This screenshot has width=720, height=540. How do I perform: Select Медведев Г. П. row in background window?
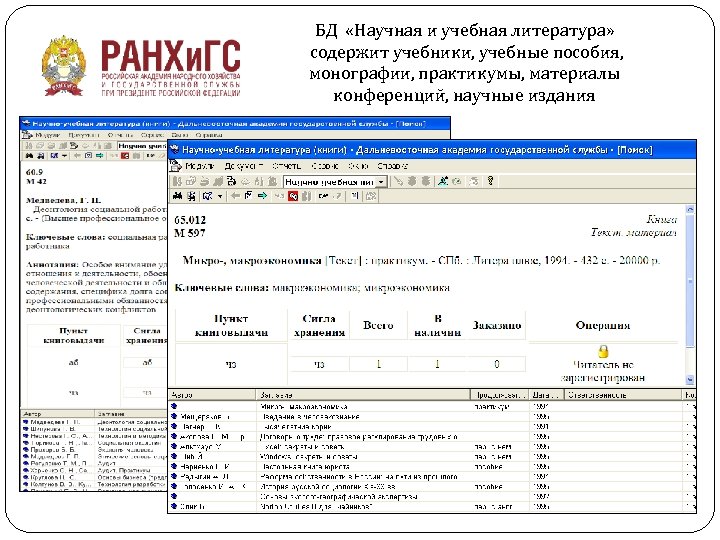tap(94, 422)
